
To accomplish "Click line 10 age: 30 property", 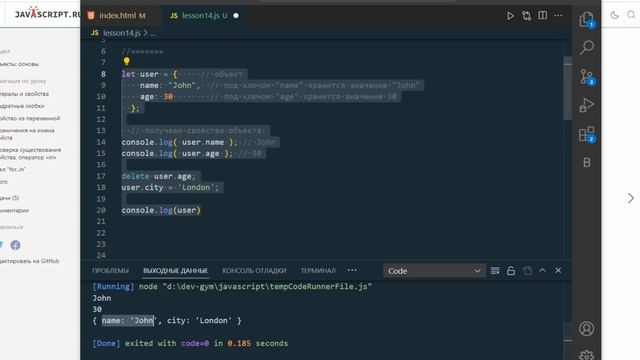I will click(x=156, y=97).
